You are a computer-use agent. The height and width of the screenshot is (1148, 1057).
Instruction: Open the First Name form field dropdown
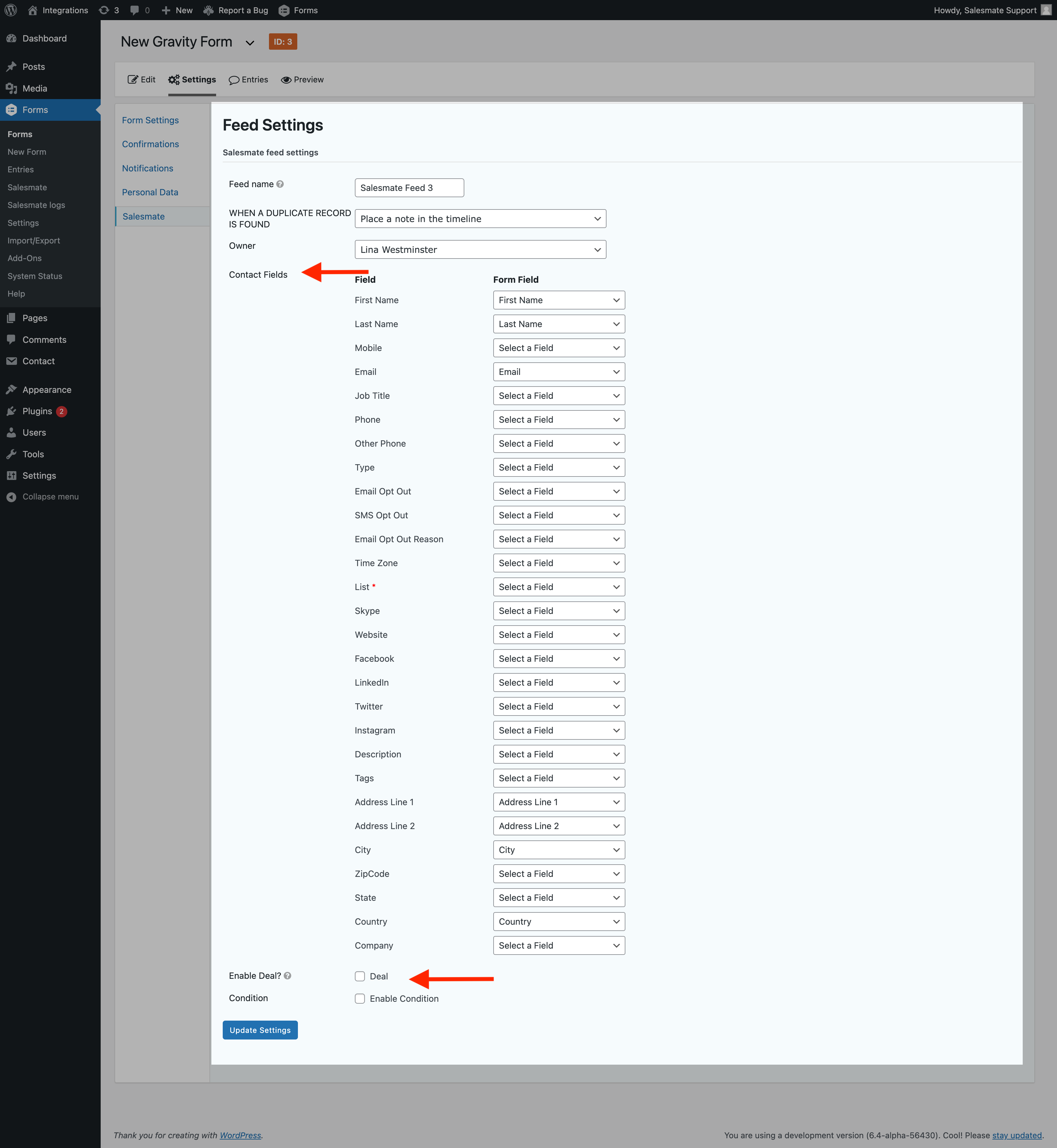pyautogui.click(x=559, y=300)
